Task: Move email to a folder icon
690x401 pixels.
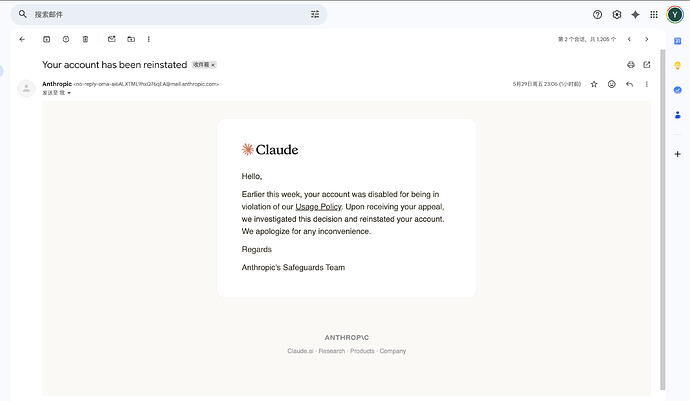Action: click(x=131, y=39)
